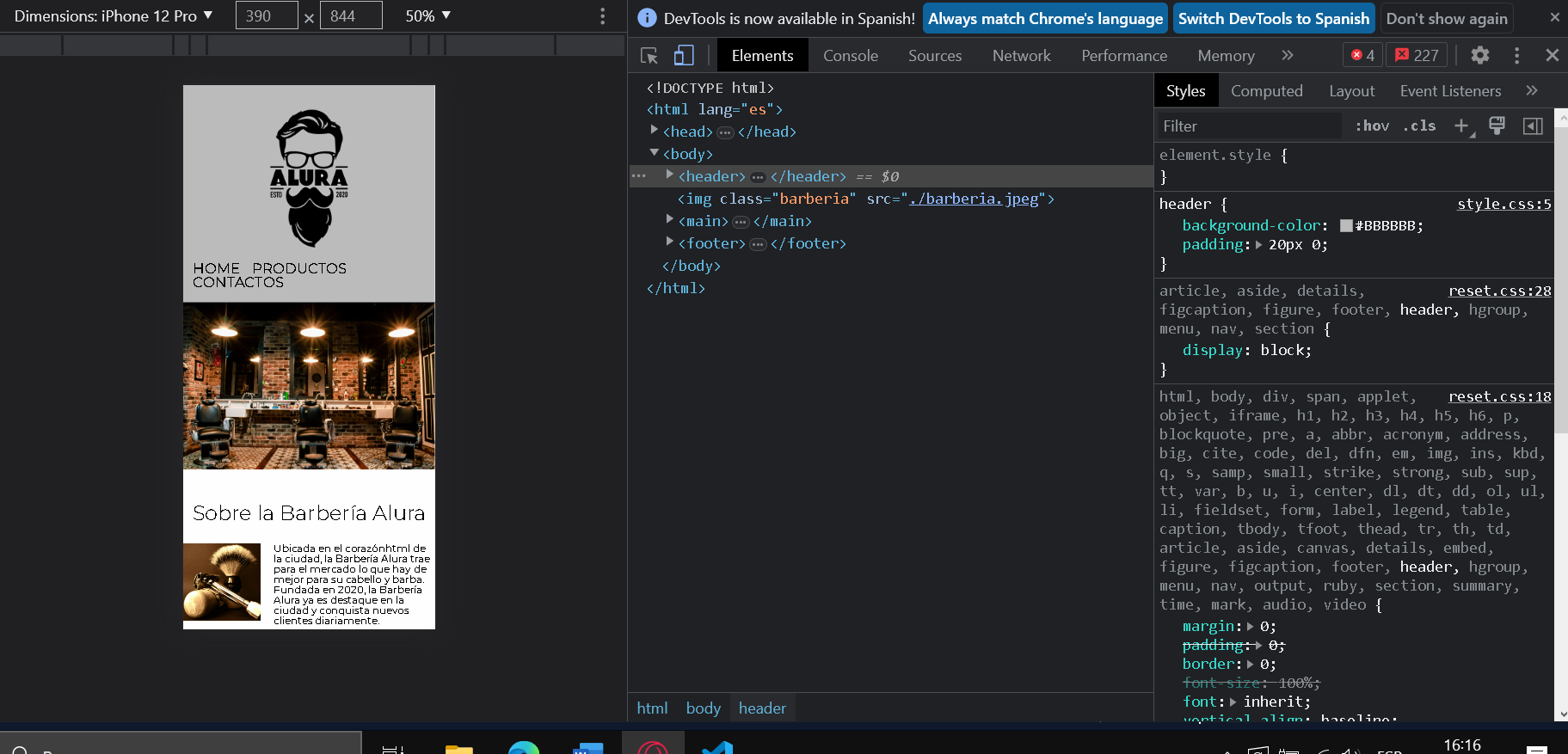Switch to the Elements tab

coord(762,55)
